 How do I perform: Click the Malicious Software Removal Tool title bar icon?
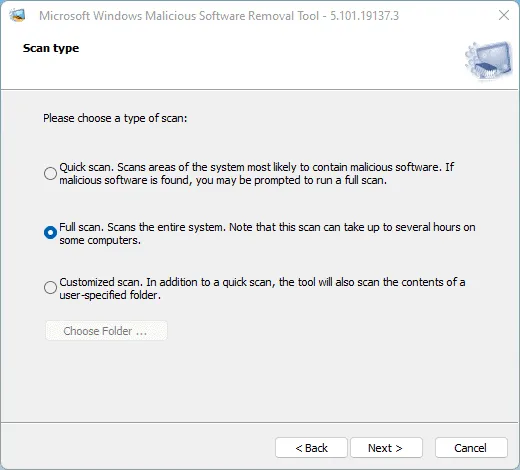[17, 15]
